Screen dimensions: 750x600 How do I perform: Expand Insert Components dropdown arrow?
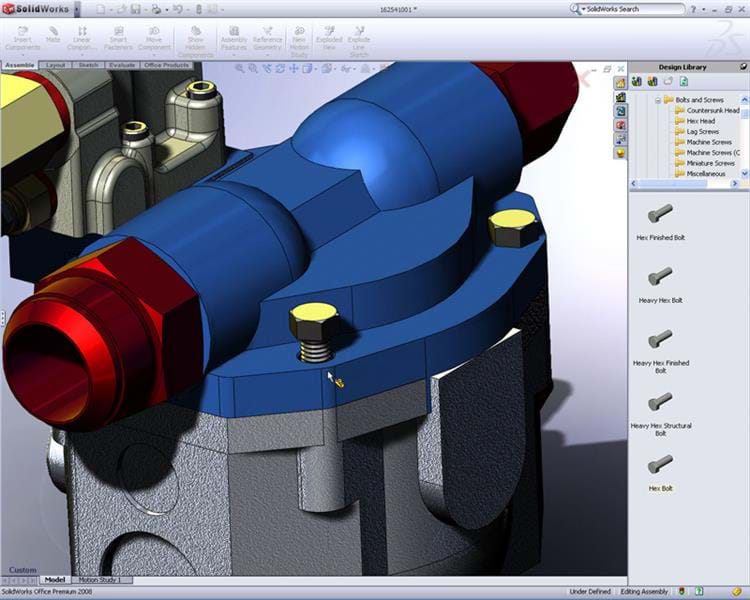tap(22, 55)
